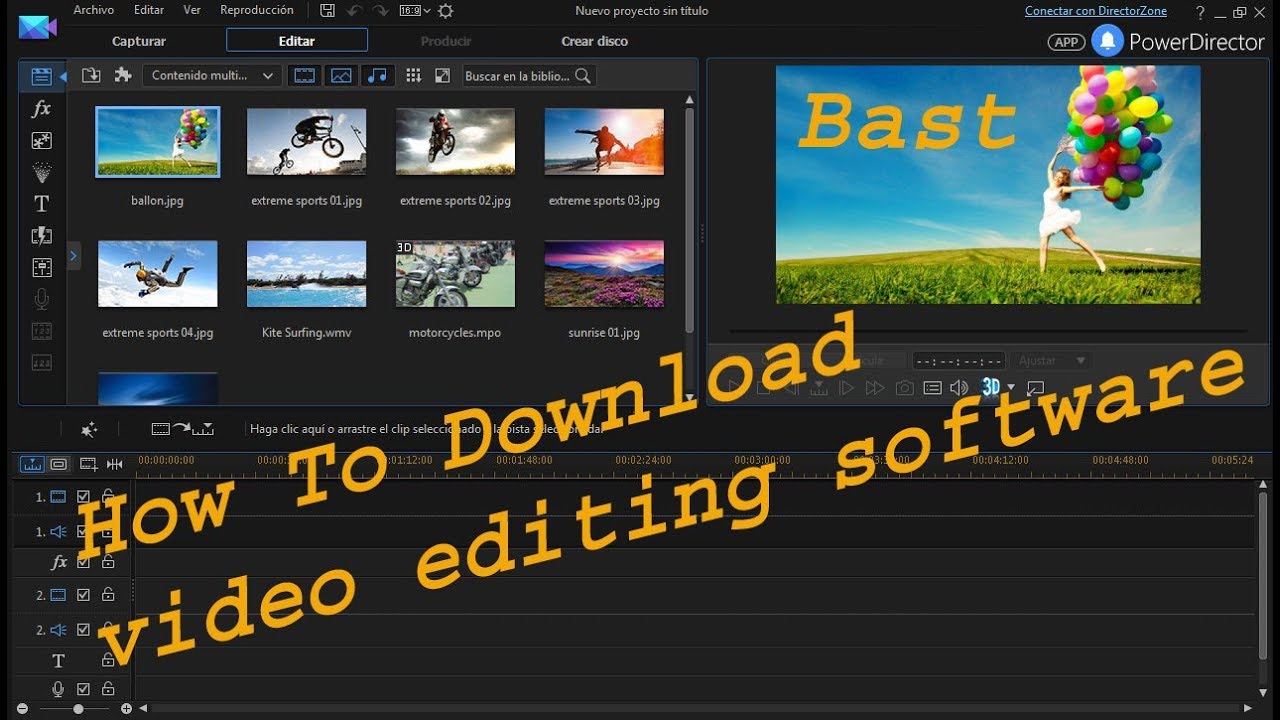Lock the fx effect track
Viewport: 1280px width, 720px height.
click(107, 563)
